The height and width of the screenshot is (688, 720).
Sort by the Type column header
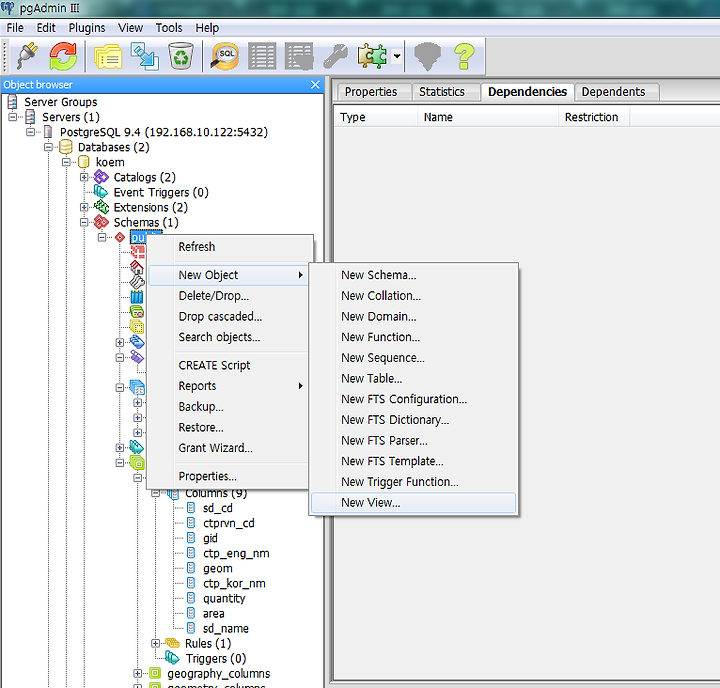[x=376, y=117]
